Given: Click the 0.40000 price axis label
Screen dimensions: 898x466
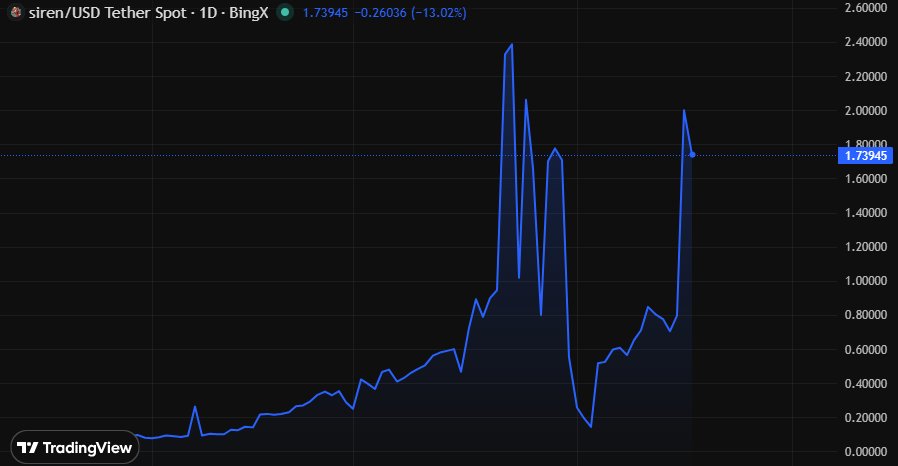Looking at the screenshot, I should click(x=865, y=384).
